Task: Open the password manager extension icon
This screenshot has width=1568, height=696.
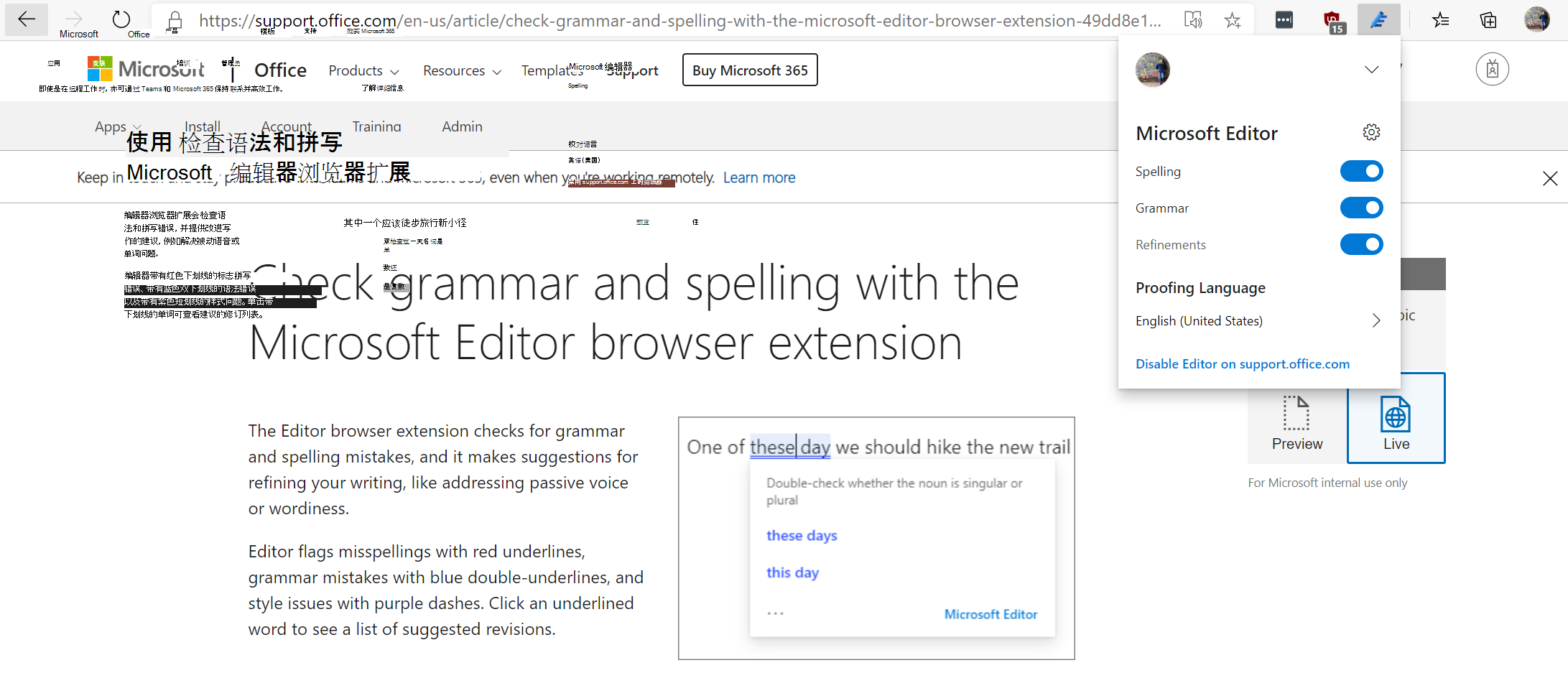Action: (x=1285, y=19)
